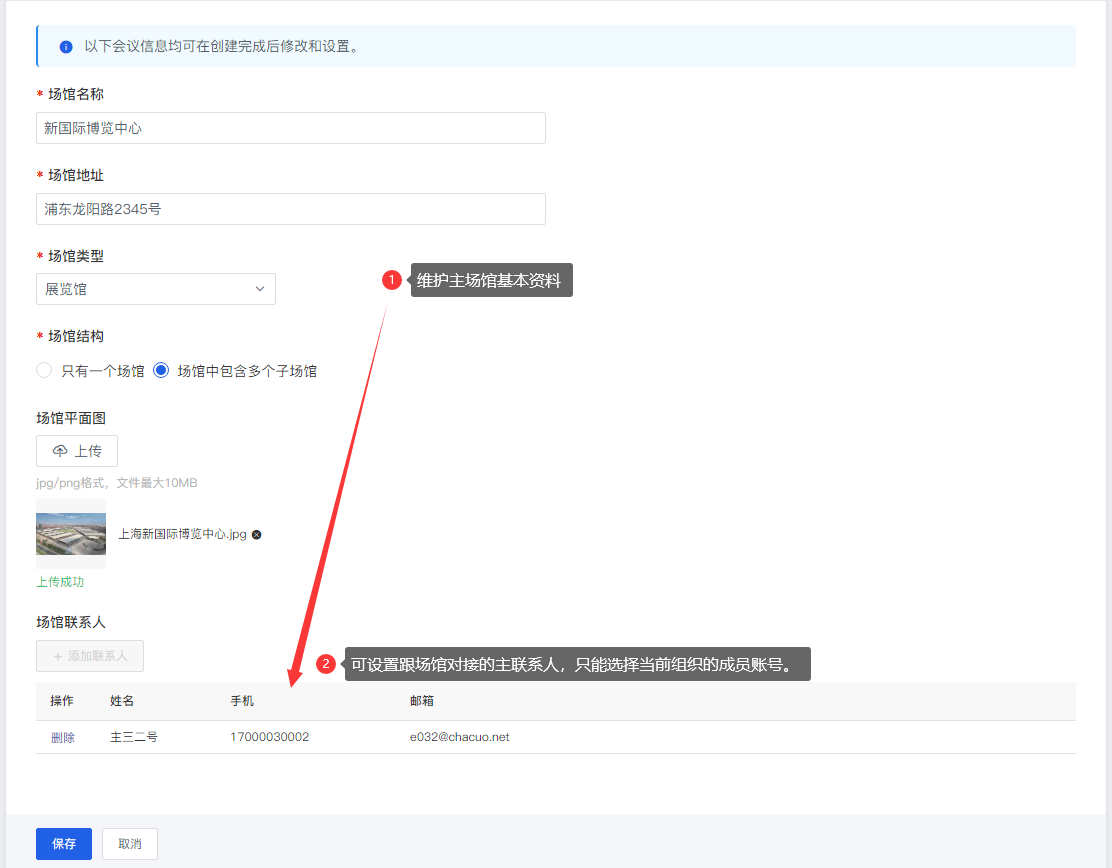
Task: Delete the contact 主三二号 via 删除
Action: pyautogui.click(x=63, y=738)
